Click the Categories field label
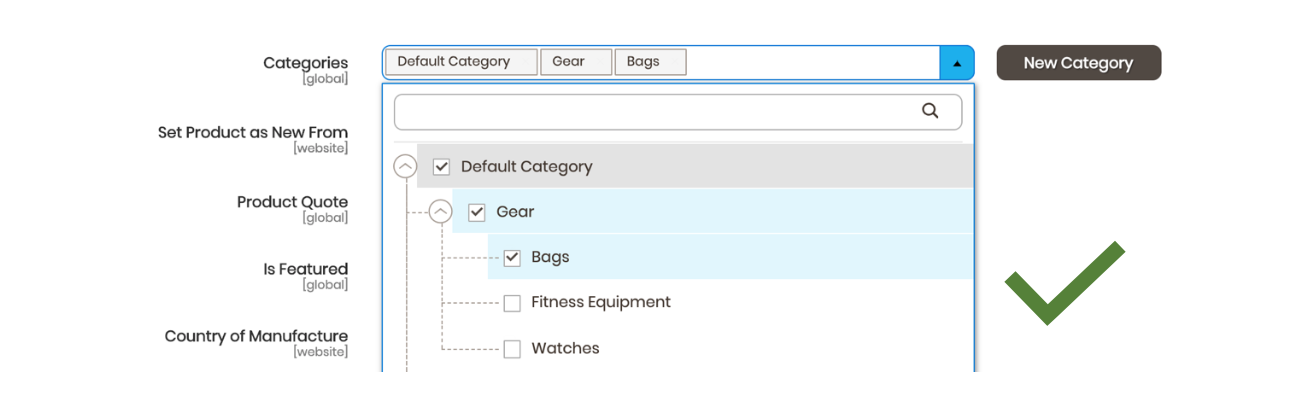1308x416 pixels. (306, 63)
